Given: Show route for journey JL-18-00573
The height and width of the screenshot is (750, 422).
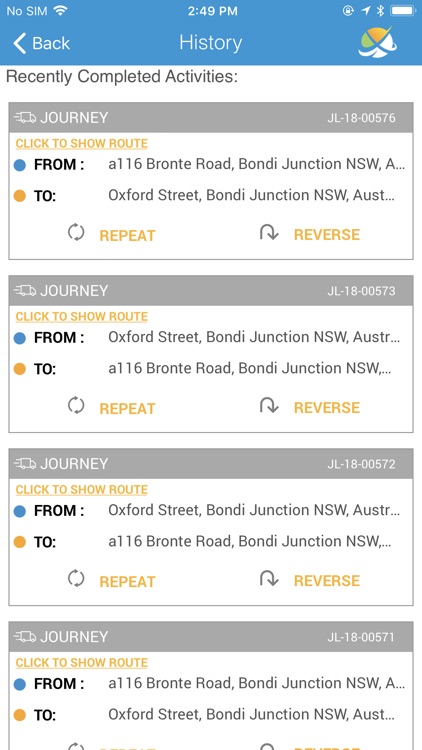Looking at the screenshot, I should (x=82, y=317).
